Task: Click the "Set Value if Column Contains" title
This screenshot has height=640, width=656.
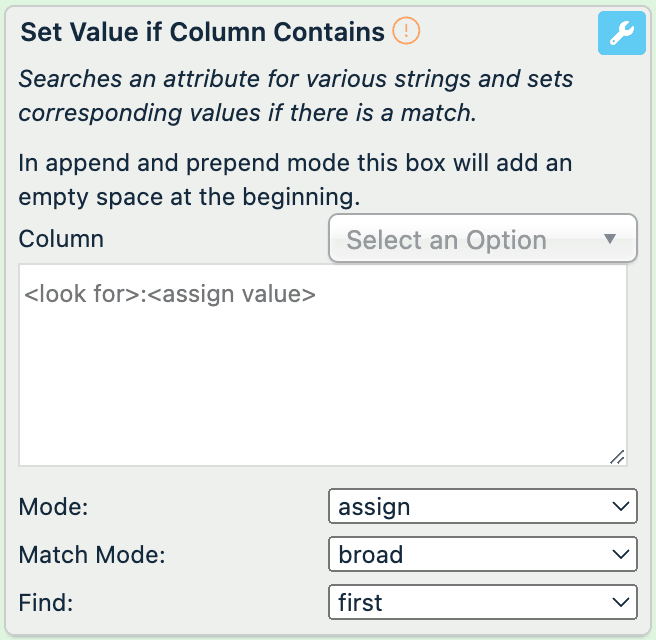Action: (203, 32)
